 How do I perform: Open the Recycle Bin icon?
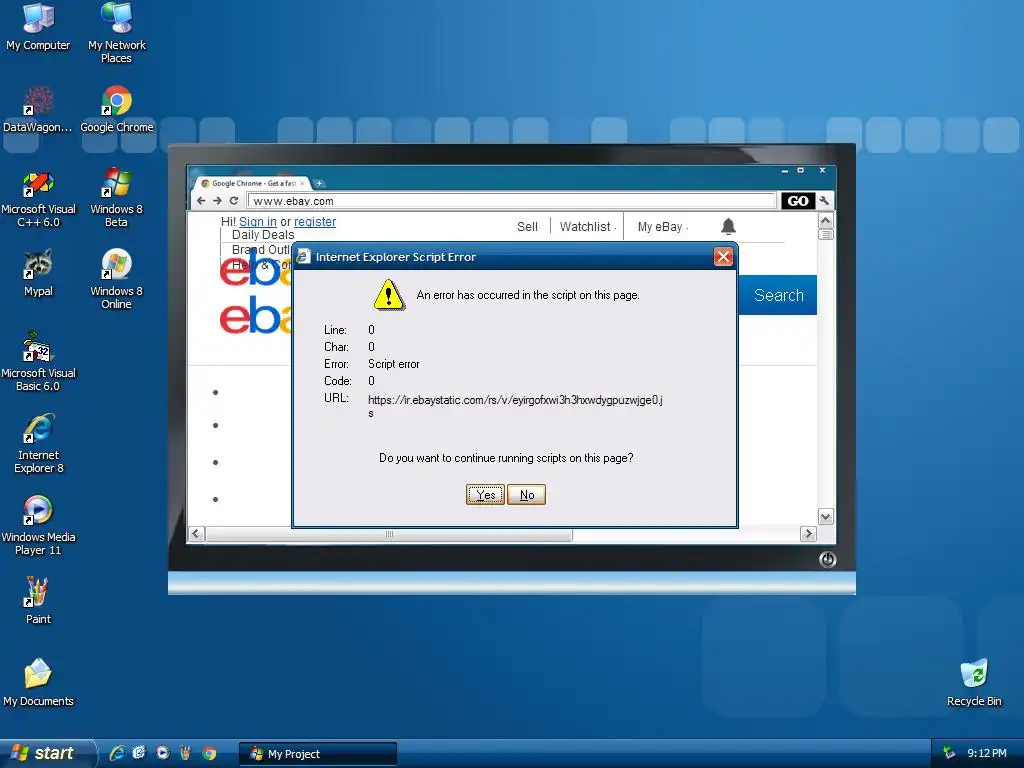pyautogui.click(x=974, y=682)
